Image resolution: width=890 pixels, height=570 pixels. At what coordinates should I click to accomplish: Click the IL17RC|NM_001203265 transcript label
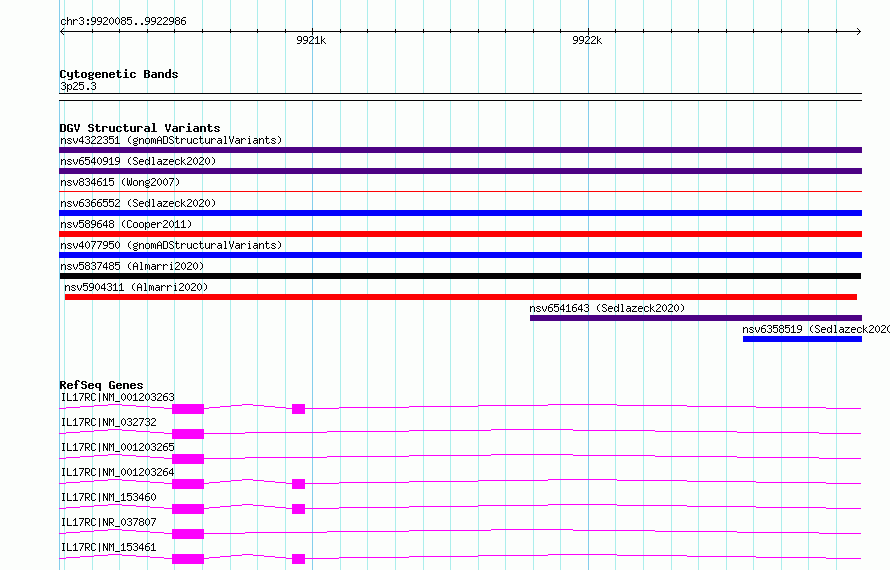117,447
